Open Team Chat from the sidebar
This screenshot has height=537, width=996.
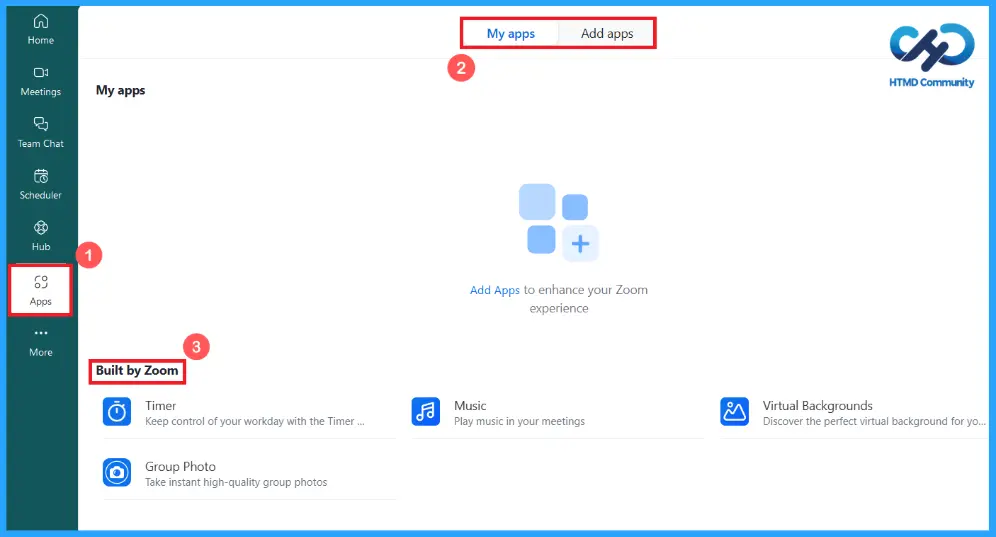[41, 133]
